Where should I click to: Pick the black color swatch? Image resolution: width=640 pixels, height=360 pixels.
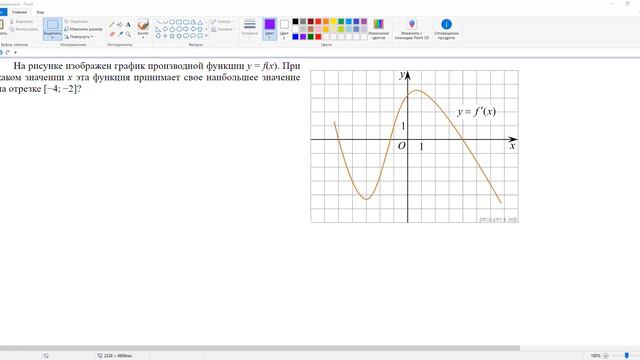(x=295, y=21)
